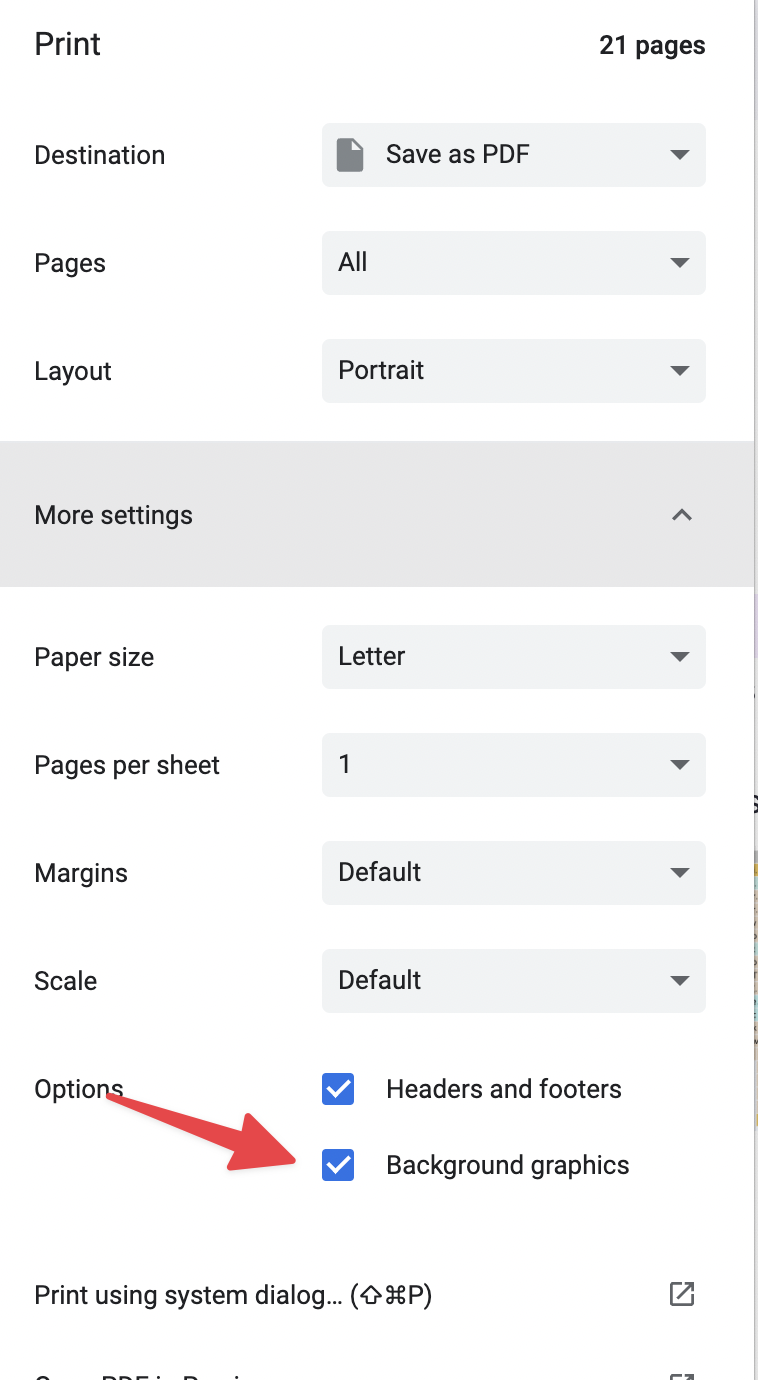The image size is (758, 1380).
Task: Click the Pages dropdown arrow icon
Action: click(x=680, y=263)
